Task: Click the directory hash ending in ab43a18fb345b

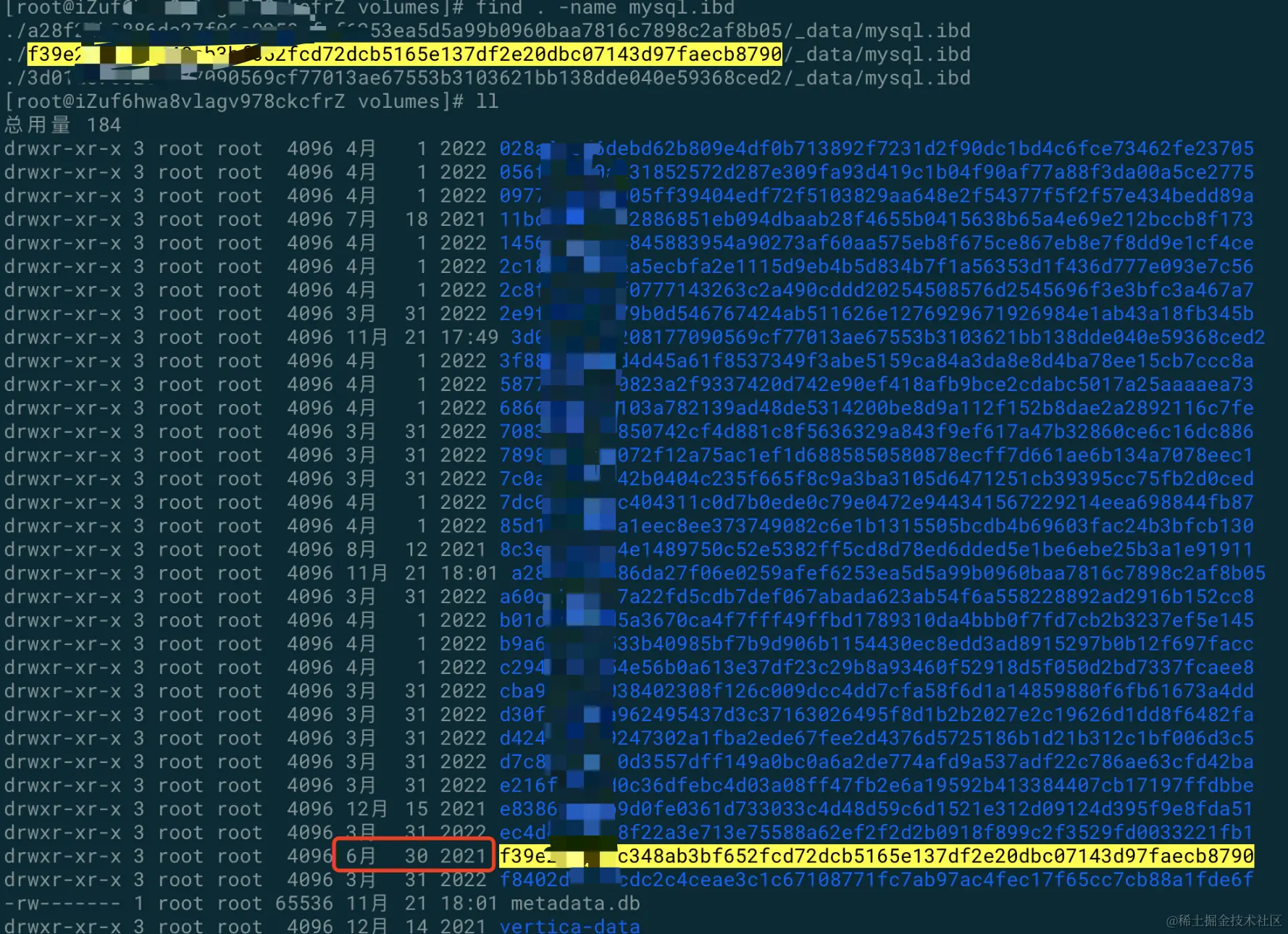Action: coord(877,314)
